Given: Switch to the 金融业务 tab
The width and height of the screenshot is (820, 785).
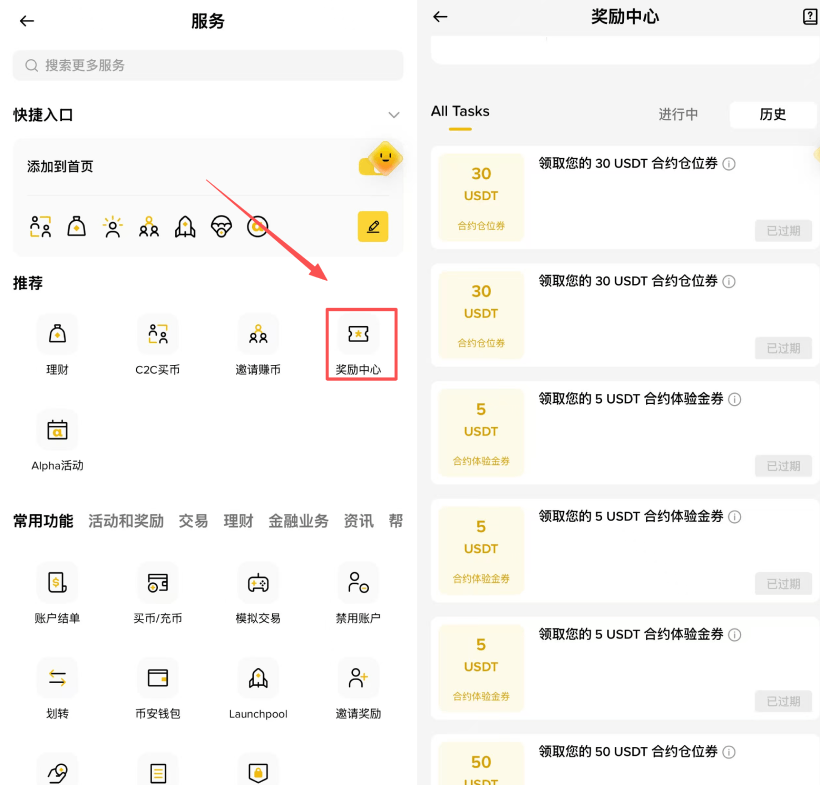Looking at the screenshot, I should 298,521.
